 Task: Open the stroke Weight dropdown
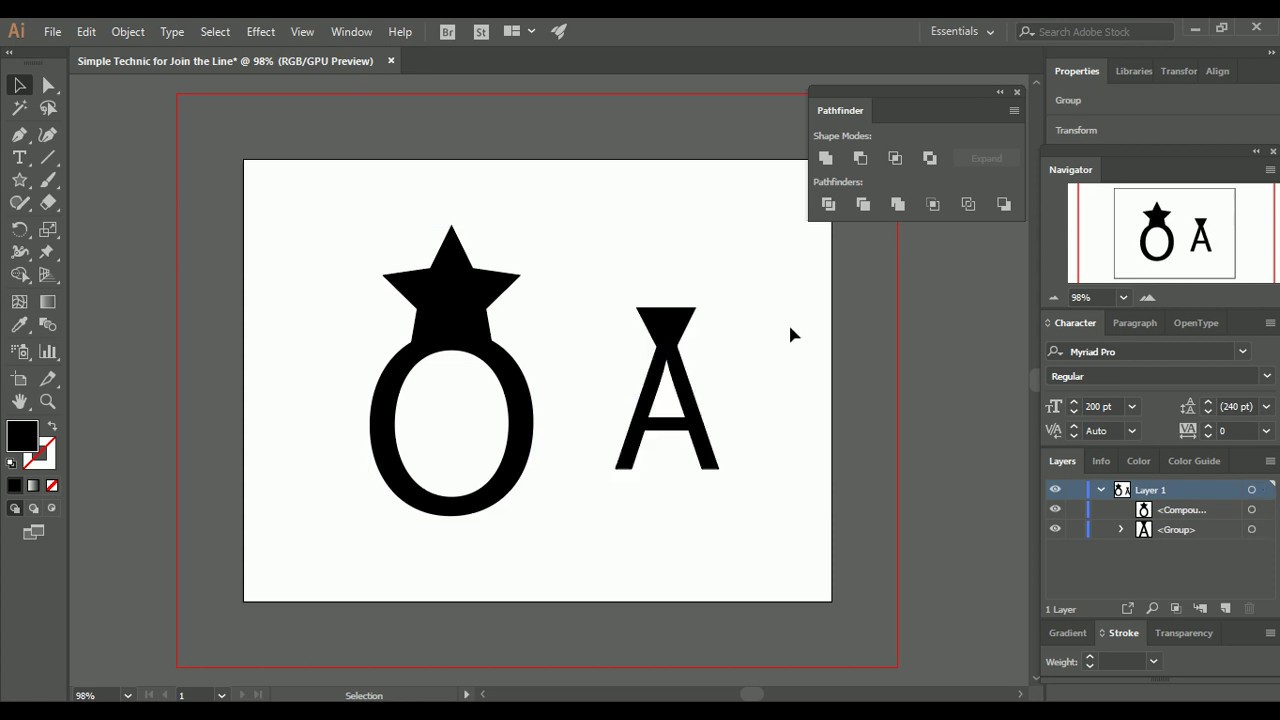tap(1153, 662)
